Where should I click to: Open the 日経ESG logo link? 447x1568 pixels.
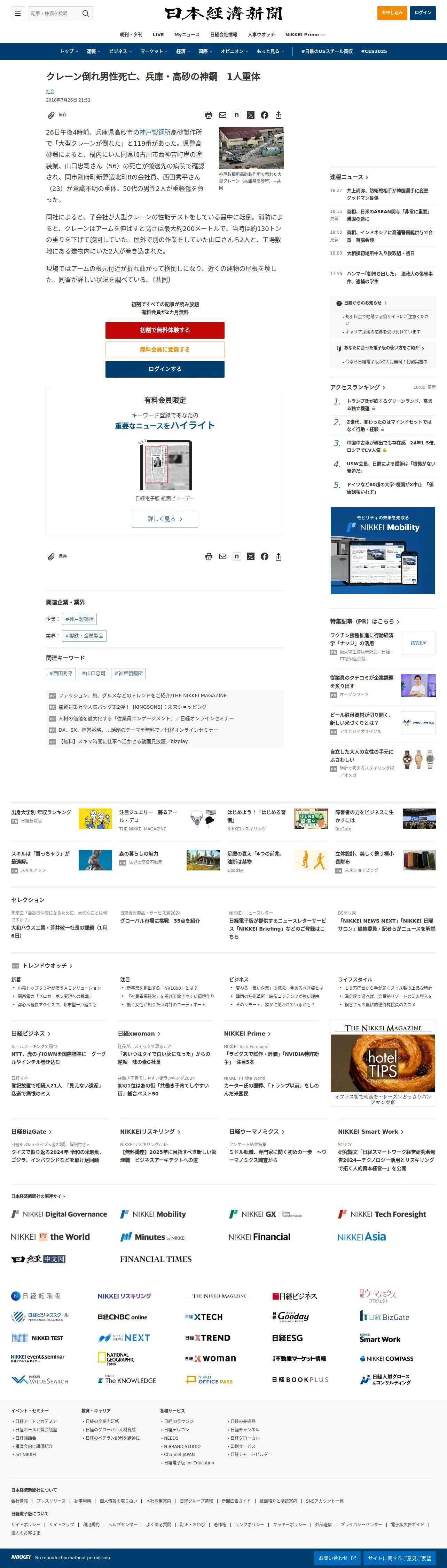click(x=287, y=1337)
